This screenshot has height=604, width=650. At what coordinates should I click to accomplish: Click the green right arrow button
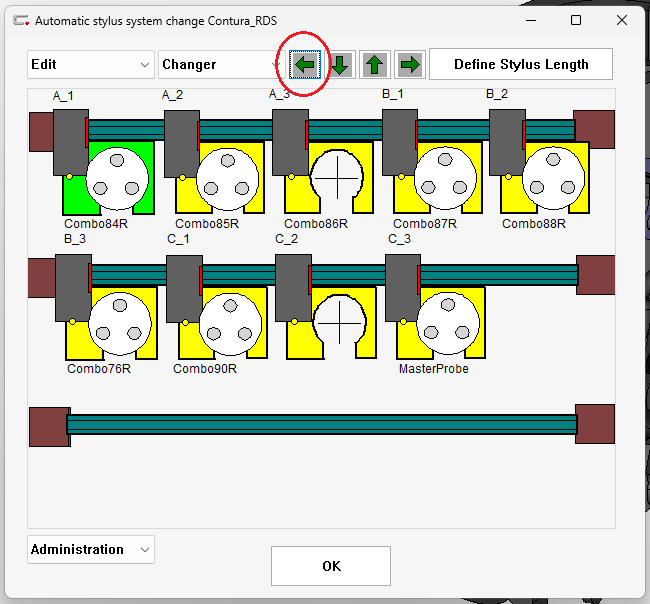pyautogui.click(x=410, y=65)
